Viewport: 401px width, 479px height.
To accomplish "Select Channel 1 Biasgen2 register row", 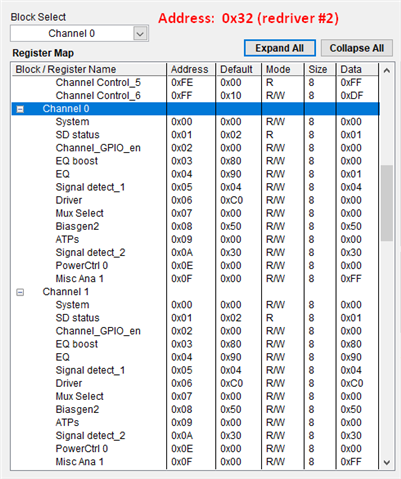I will tap(195, 409).
